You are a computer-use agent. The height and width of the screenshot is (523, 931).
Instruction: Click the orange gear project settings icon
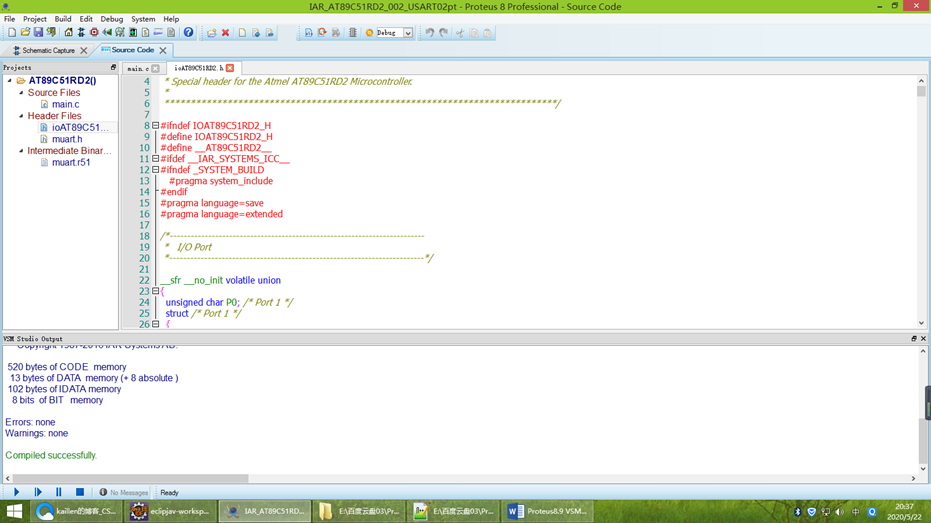click(x=369, y=33)
